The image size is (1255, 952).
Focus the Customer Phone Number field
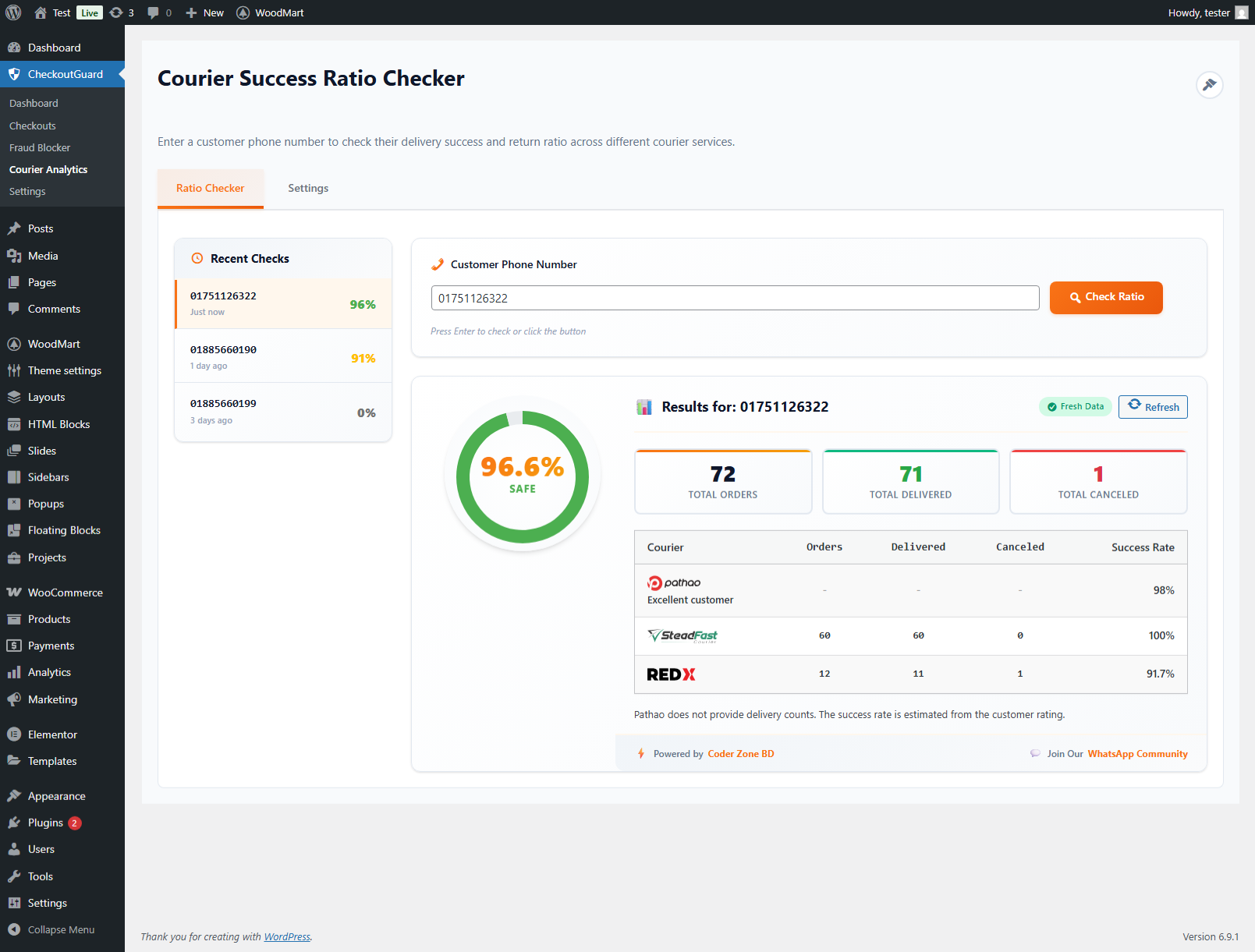(x=735, y=298)
